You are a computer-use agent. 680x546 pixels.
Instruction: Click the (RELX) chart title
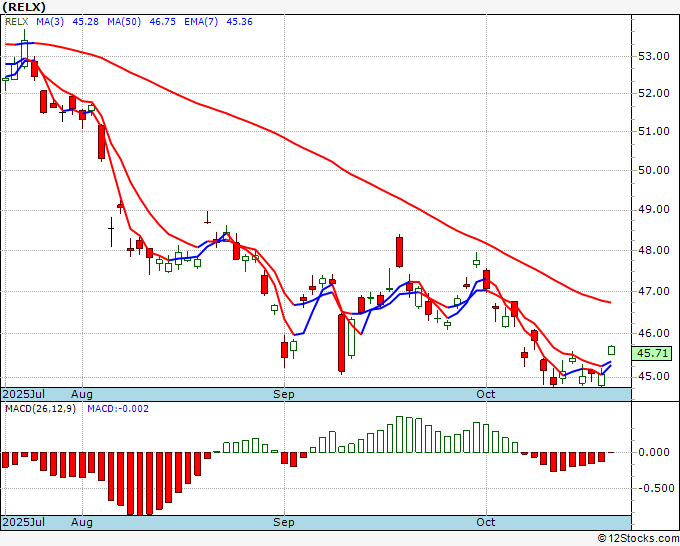(24, 7)
